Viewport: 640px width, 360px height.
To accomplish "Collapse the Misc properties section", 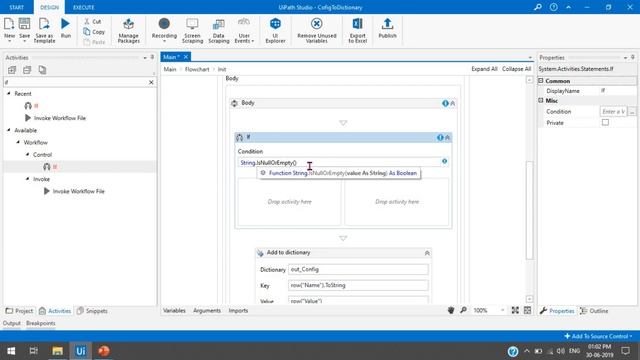I will click(x=541, y=100).
